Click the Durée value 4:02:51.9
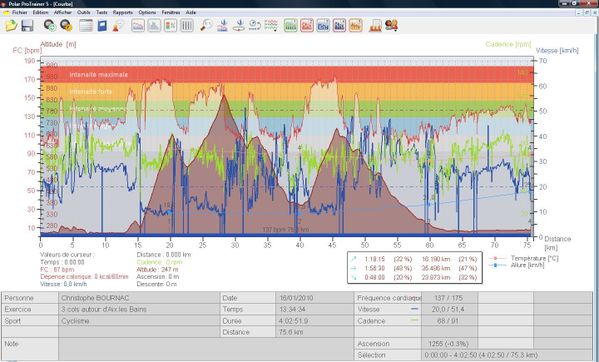Screen dimensions: 599x362 click(293, 321)
